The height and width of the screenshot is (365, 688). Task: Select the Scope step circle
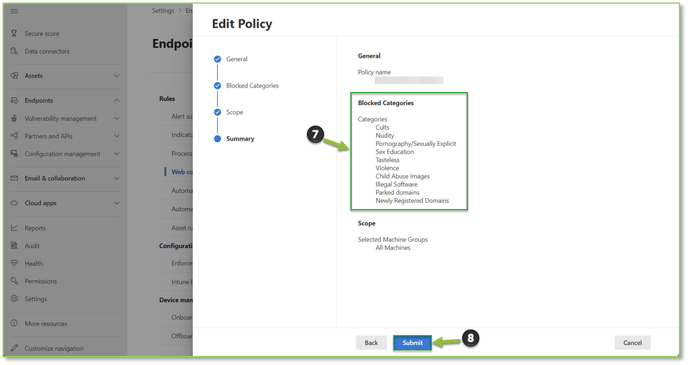(x=217, y=112)
